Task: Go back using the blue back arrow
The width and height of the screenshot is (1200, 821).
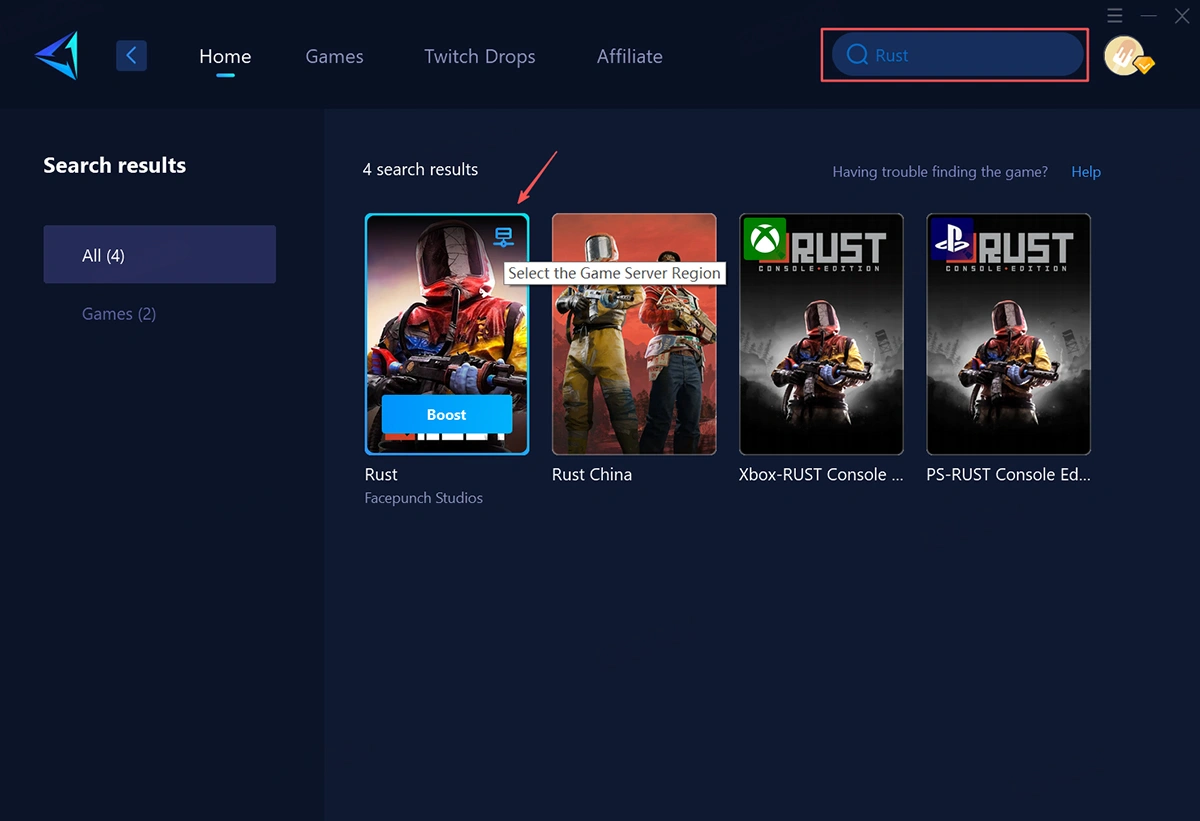Action: pyautogui.click(x=131, y=55)
